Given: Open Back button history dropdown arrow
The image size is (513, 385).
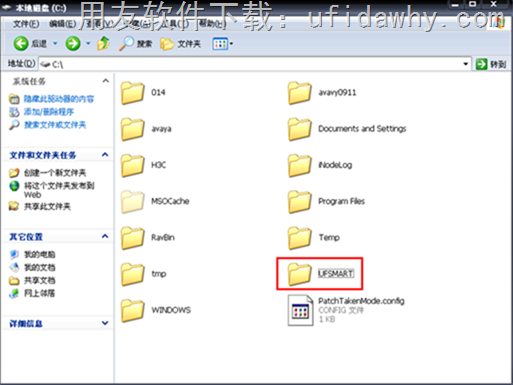Looking at the screenshot, I should point(55,44).
